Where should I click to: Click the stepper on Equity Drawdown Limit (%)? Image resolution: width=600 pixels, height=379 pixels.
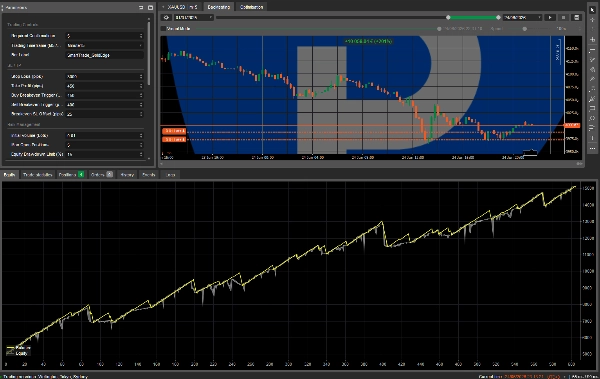[x=141, y=154]
